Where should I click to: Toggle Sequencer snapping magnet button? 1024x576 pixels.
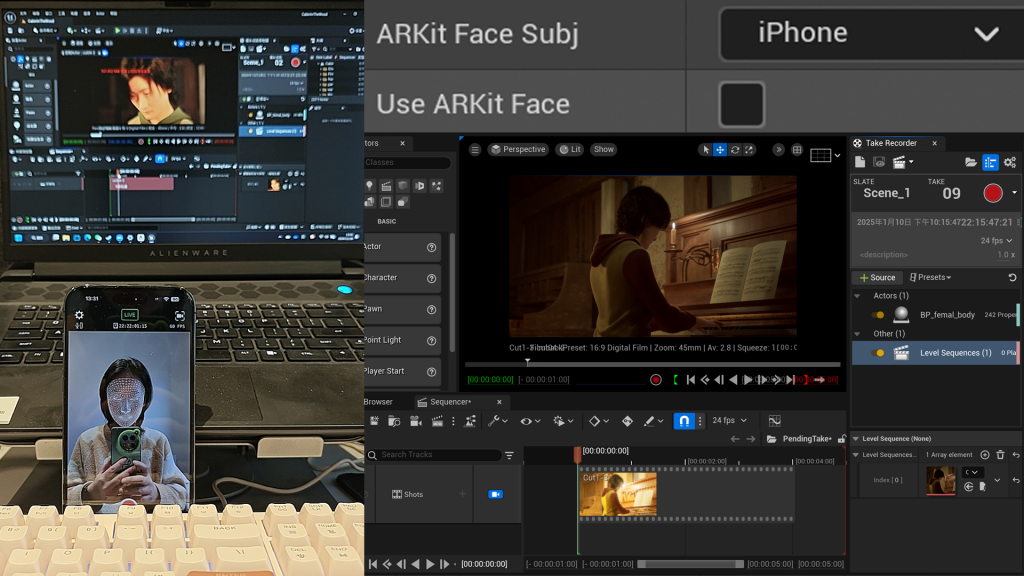click(684, 421)
